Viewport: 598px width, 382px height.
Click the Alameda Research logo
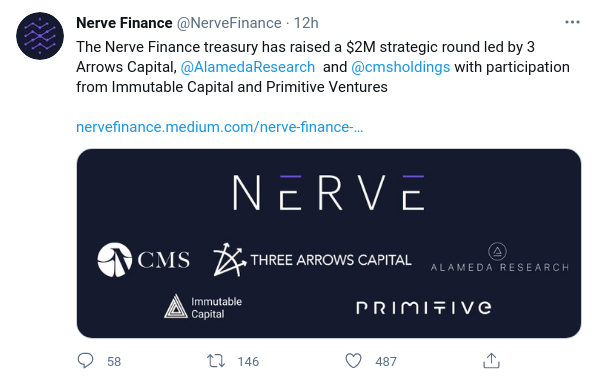pos(500,257)
